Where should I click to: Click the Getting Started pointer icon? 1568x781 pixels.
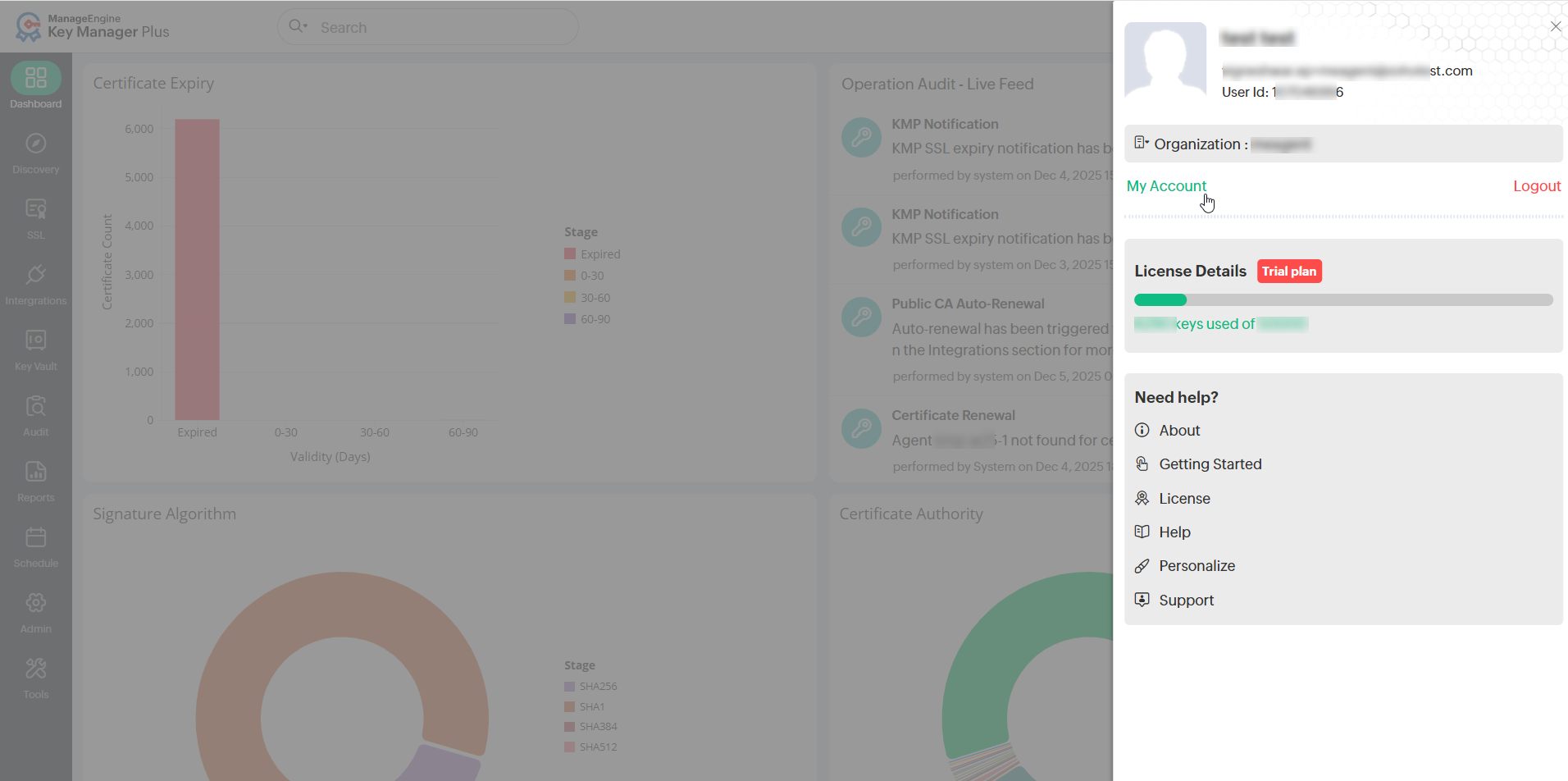pos(1142,464)
